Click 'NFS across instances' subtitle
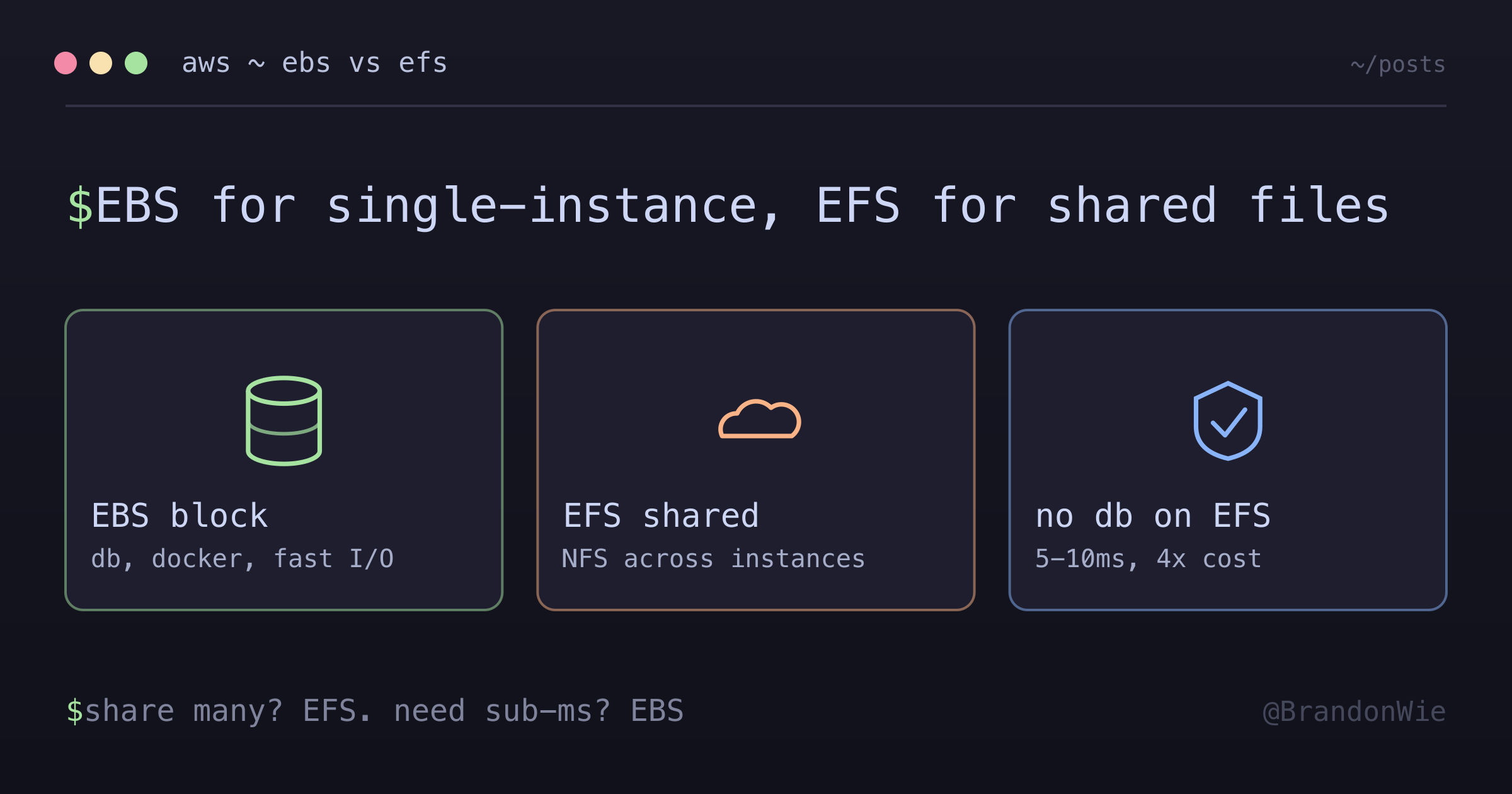This screenshot has height=794, width=1512. [x=714, y=559]
